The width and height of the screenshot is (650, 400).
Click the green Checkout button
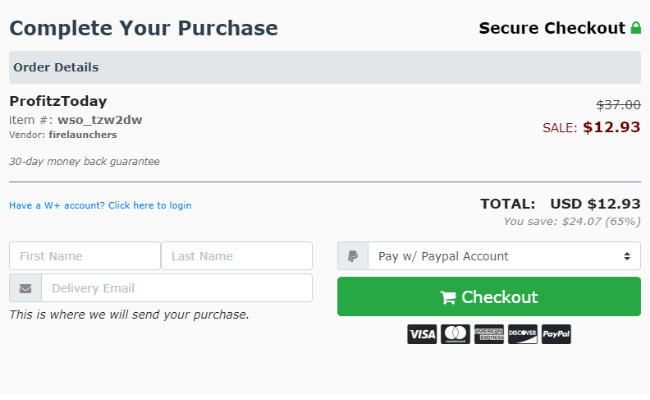tap(489, 297)
